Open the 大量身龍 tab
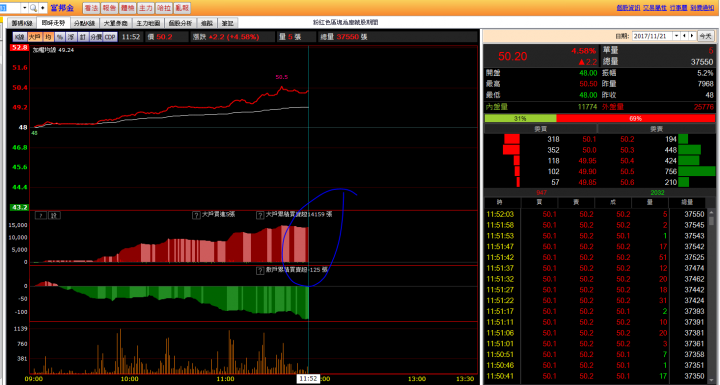The image size is (720, 385). pyautogui.click(x=115, y=23)
